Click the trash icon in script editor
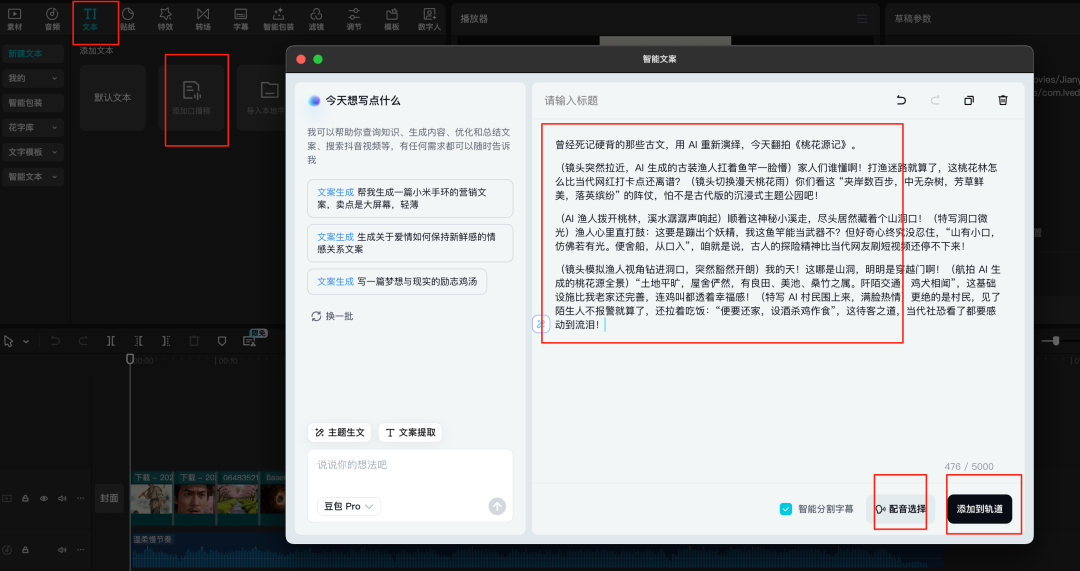The width and height of the screenshot is (1080, 571). [x=1003, y=100]
